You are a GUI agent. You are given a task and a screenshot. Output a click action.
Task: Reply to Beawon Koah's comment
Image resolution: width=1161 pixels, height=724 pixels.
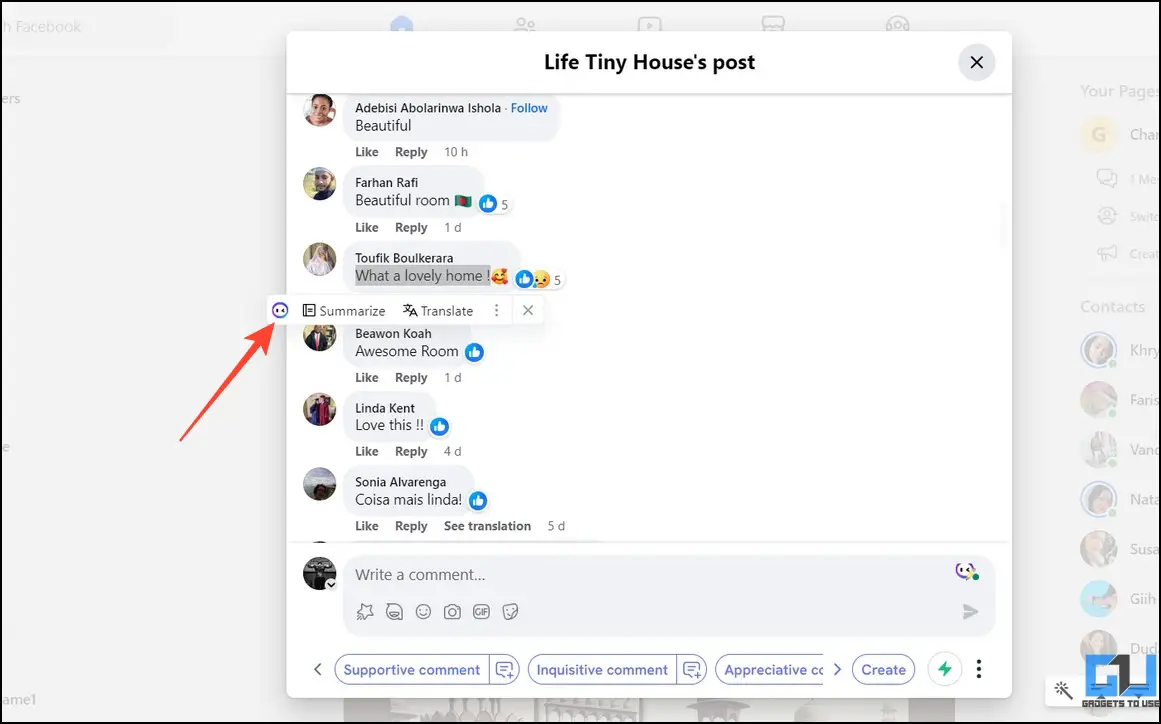411,378
